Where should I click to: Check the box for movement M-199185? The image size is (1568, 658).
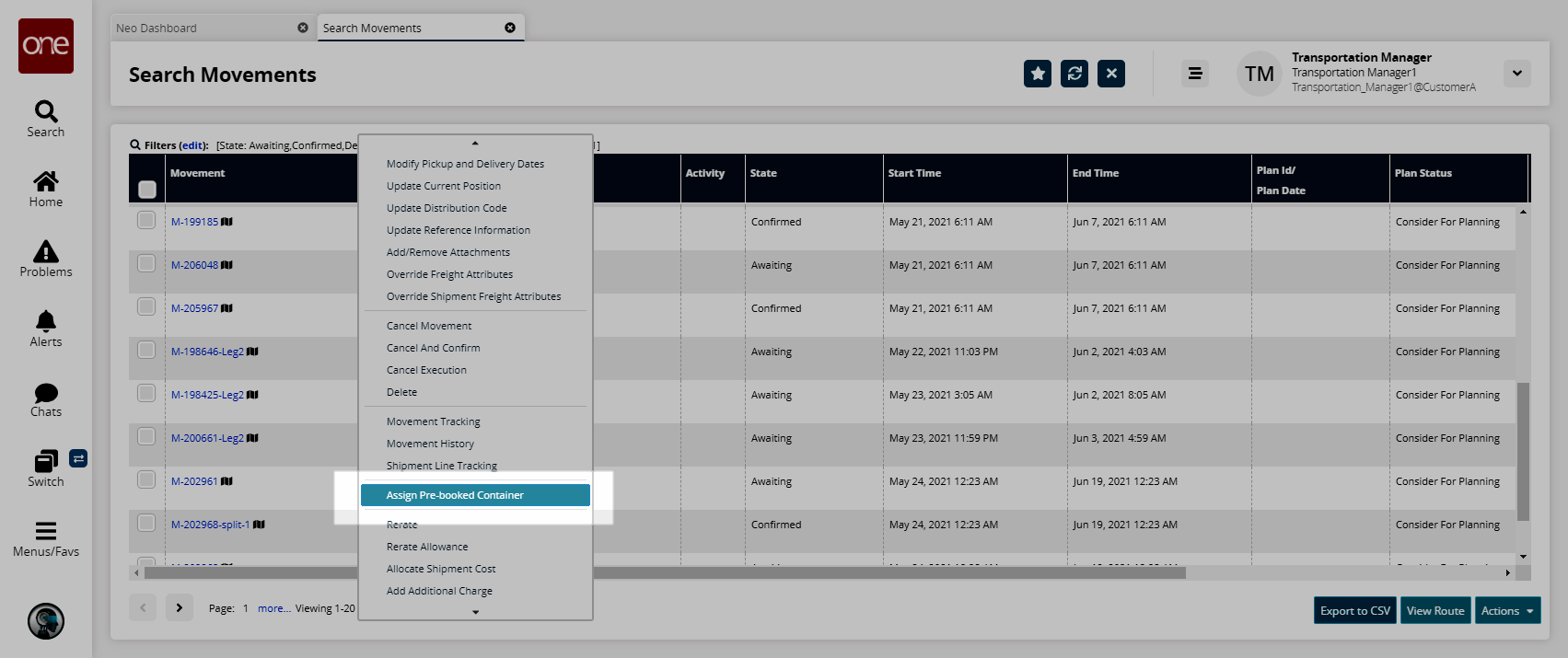coord(146,220)
